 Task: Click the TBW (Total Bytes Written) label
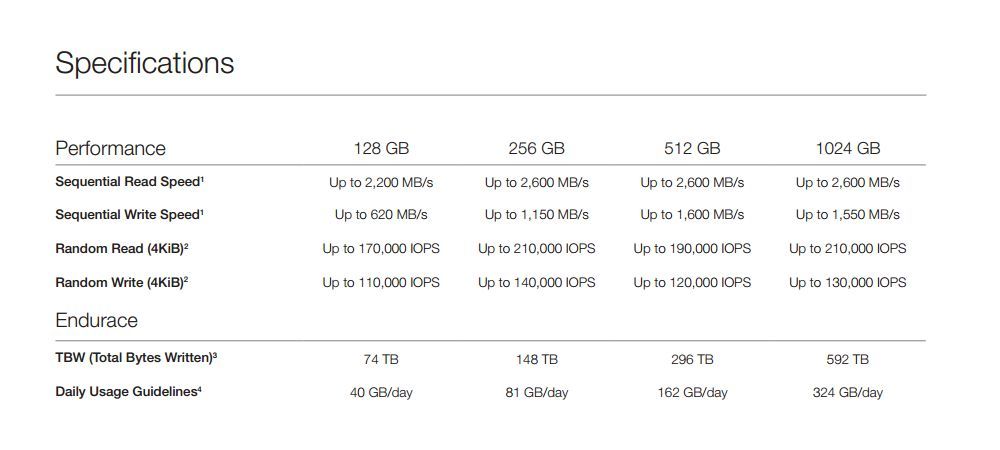136,358
